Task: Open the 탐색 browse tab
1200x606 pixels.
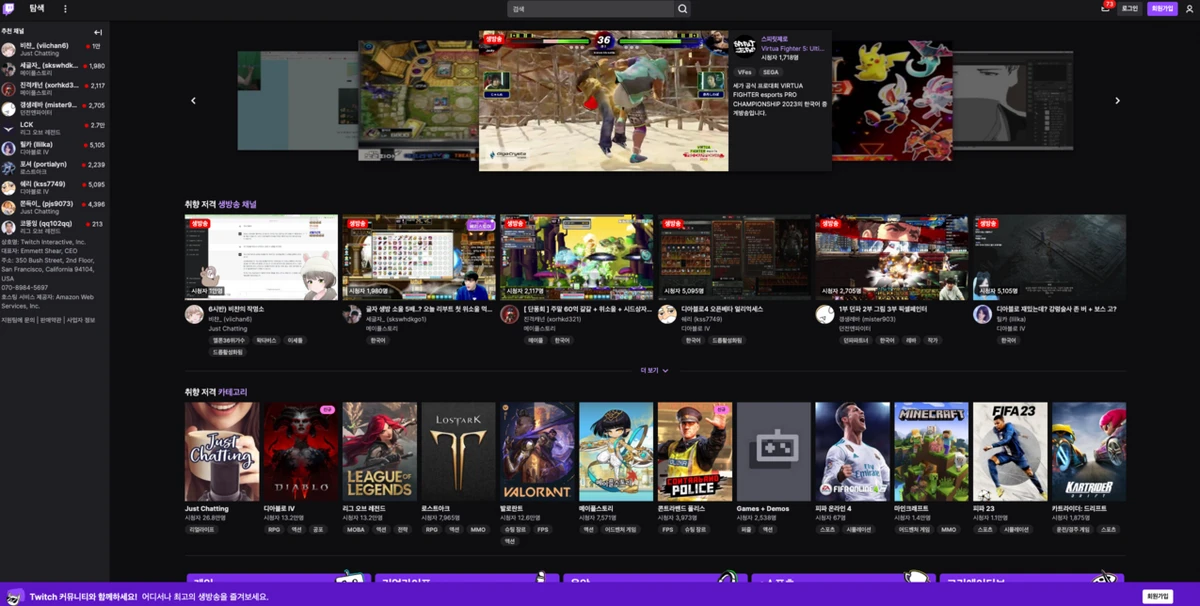Action: pyautogui.click(x=37, y=8)
